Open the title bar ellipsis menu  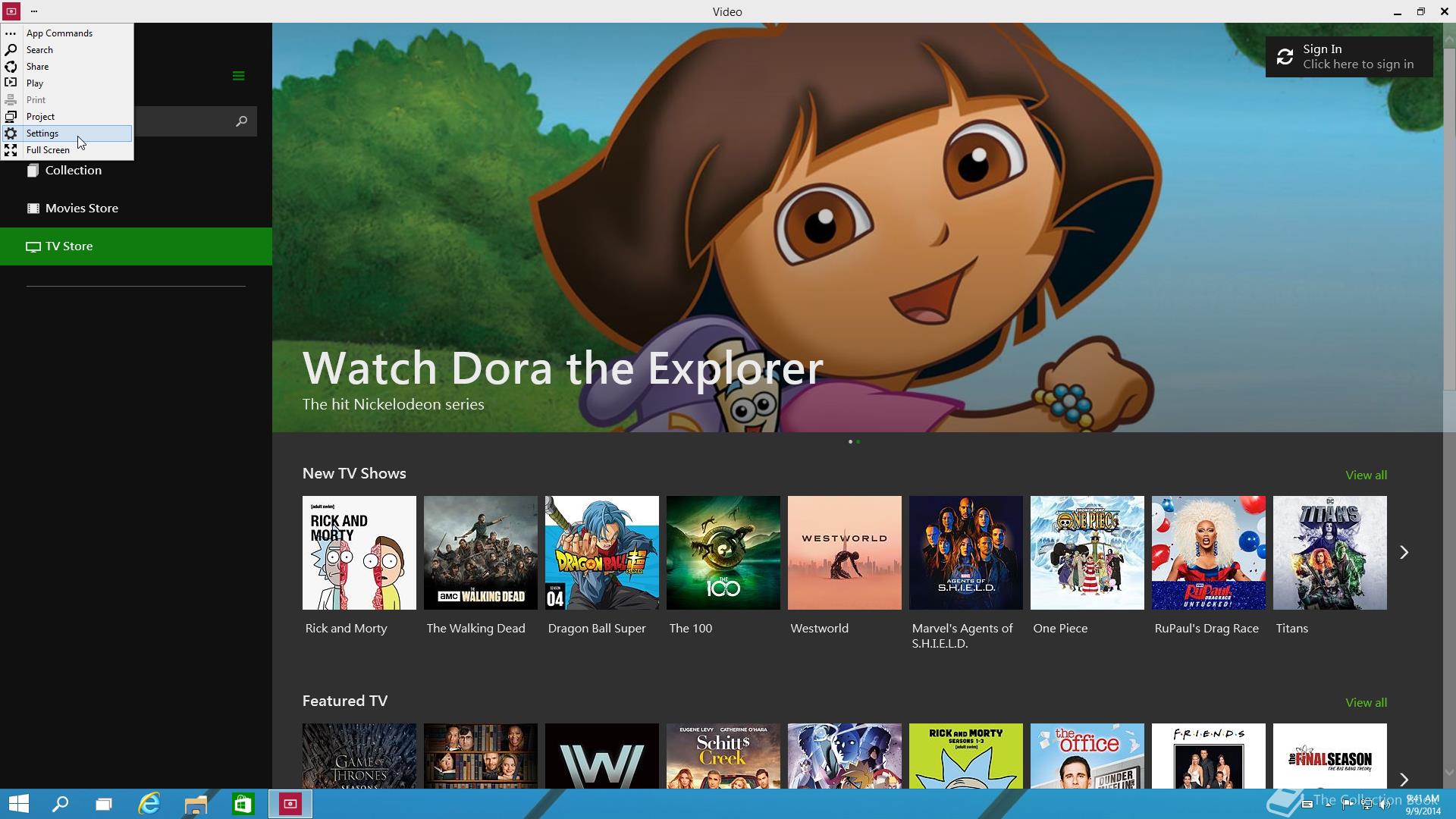click(34, 11)
